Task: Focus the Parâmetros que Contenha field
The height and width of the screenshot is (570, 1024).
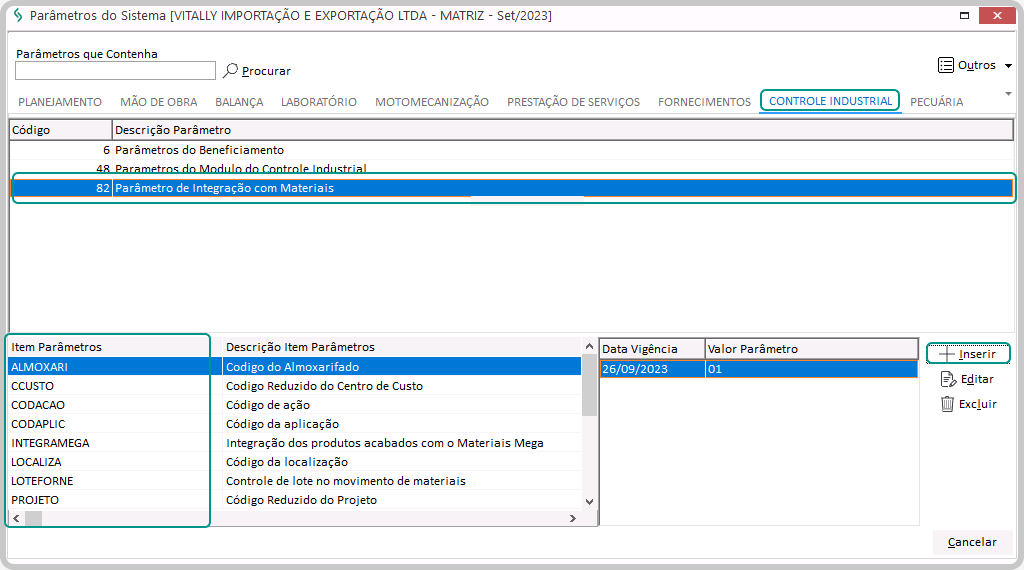Action: point(116,71)
